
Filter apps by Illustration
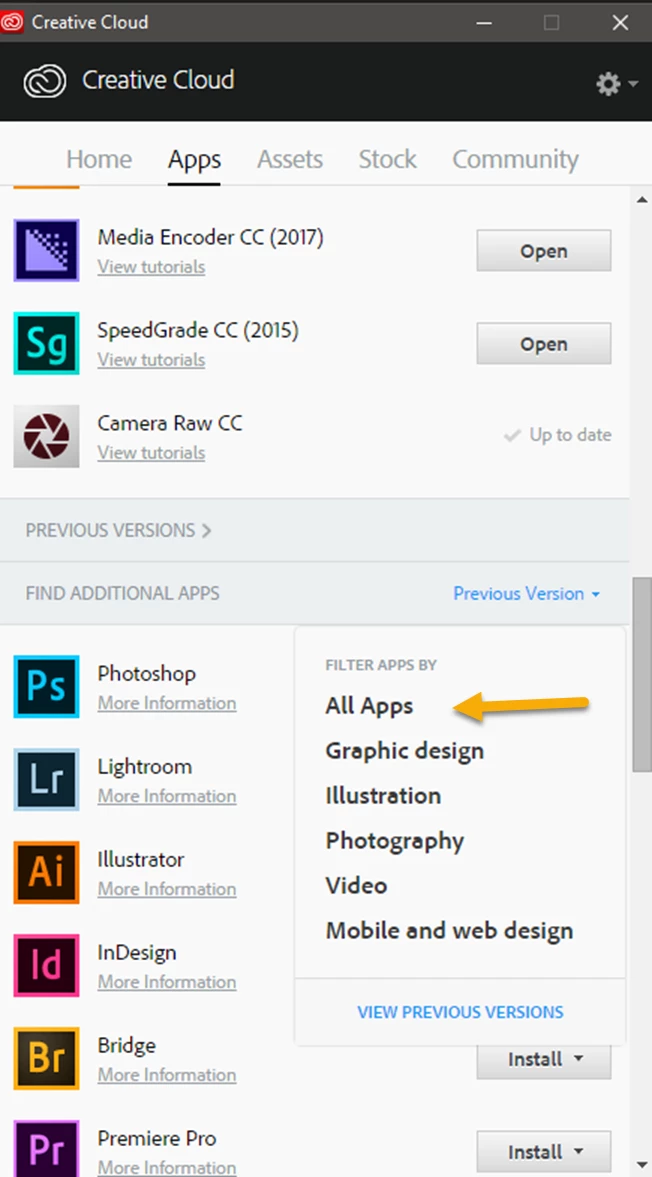[x=383, y=796]
